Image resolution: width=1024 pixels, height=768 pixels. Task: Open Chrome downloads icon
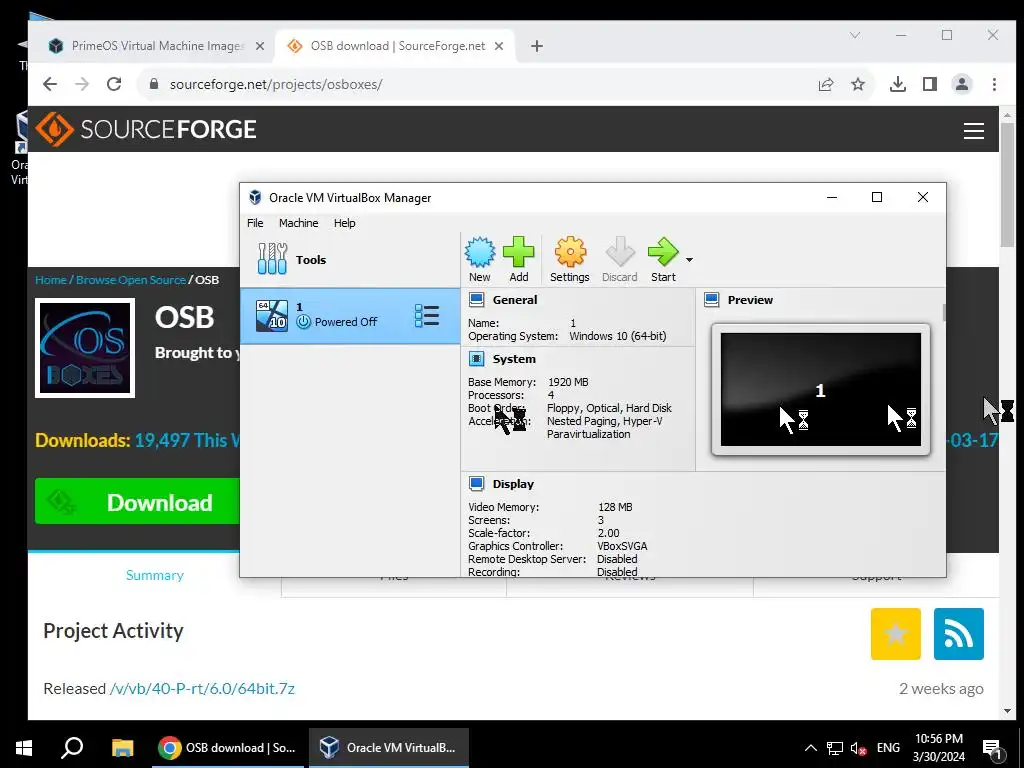(x=898, y=84)
